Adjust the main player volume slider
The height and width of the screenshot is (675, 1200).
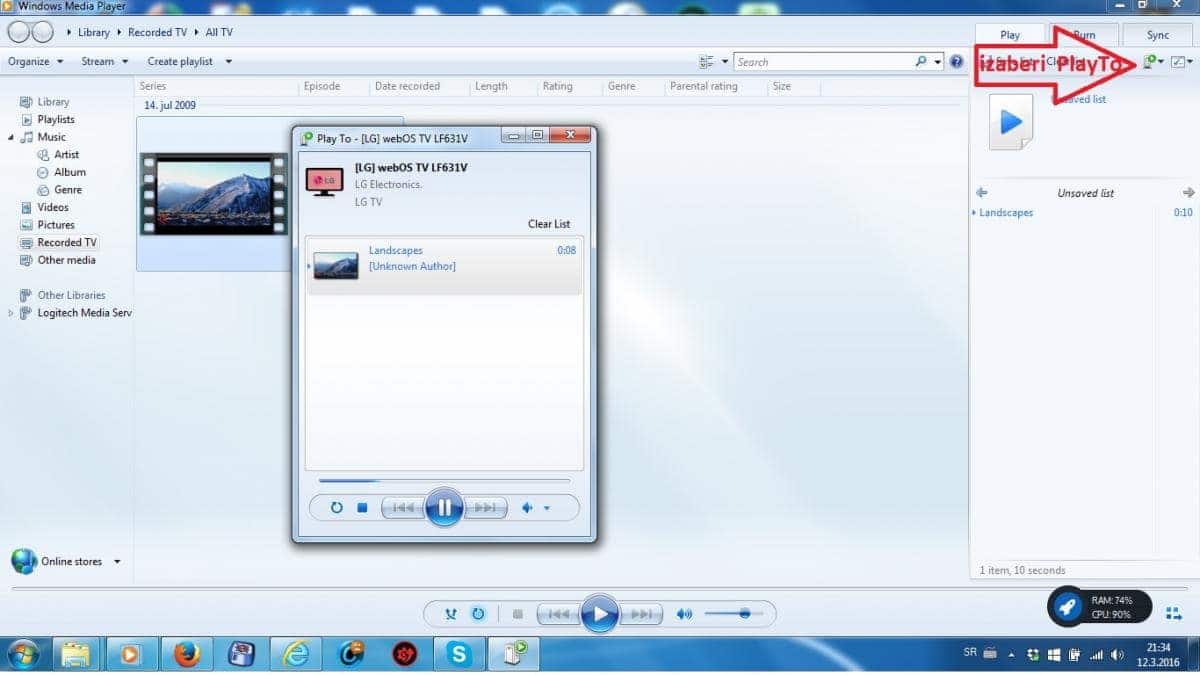tap(733, 614)
